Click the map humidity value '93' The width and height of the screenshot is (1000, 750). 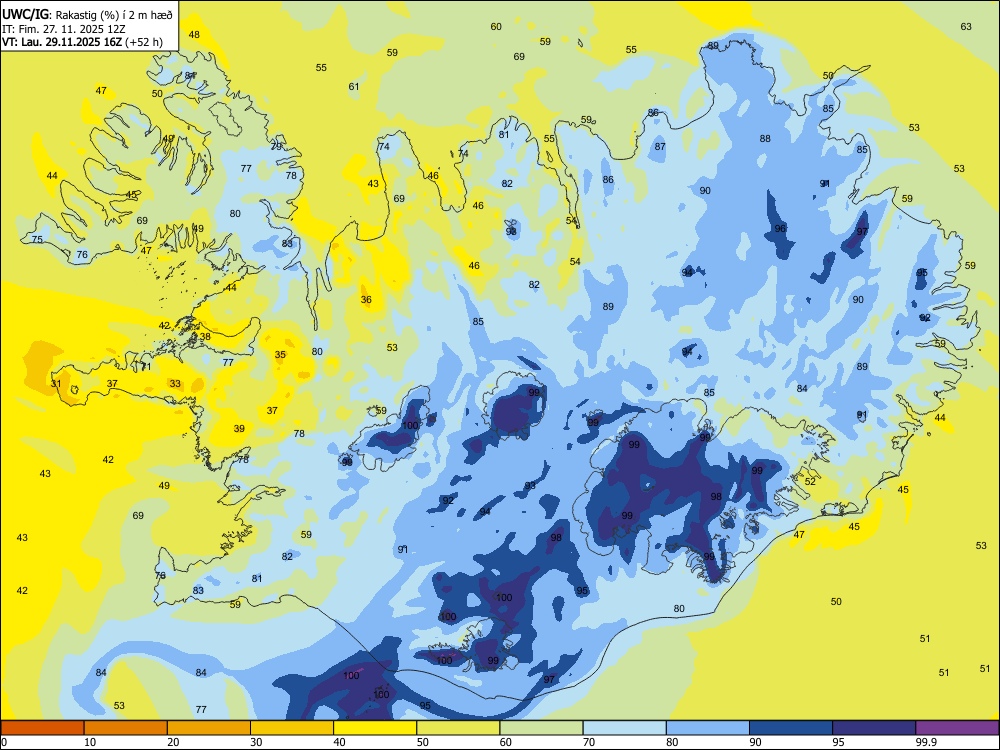pyautogui.click(x=530, y=486)
